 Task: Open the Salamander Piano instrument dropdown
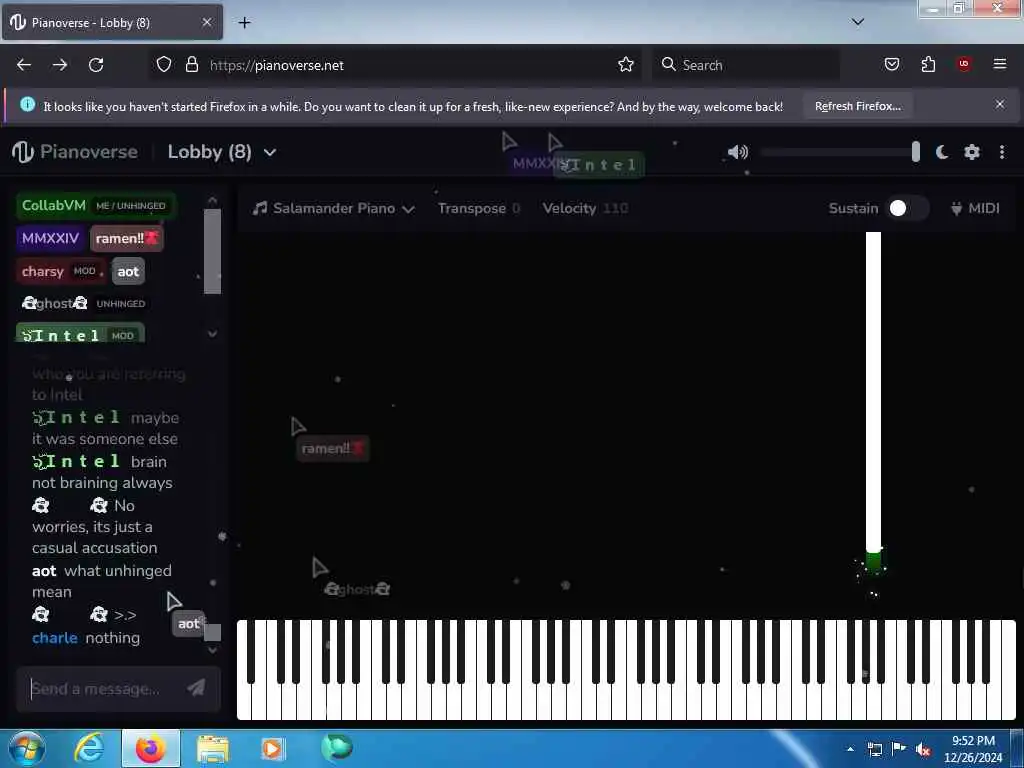pyautogui.click(x=334, y=208)
